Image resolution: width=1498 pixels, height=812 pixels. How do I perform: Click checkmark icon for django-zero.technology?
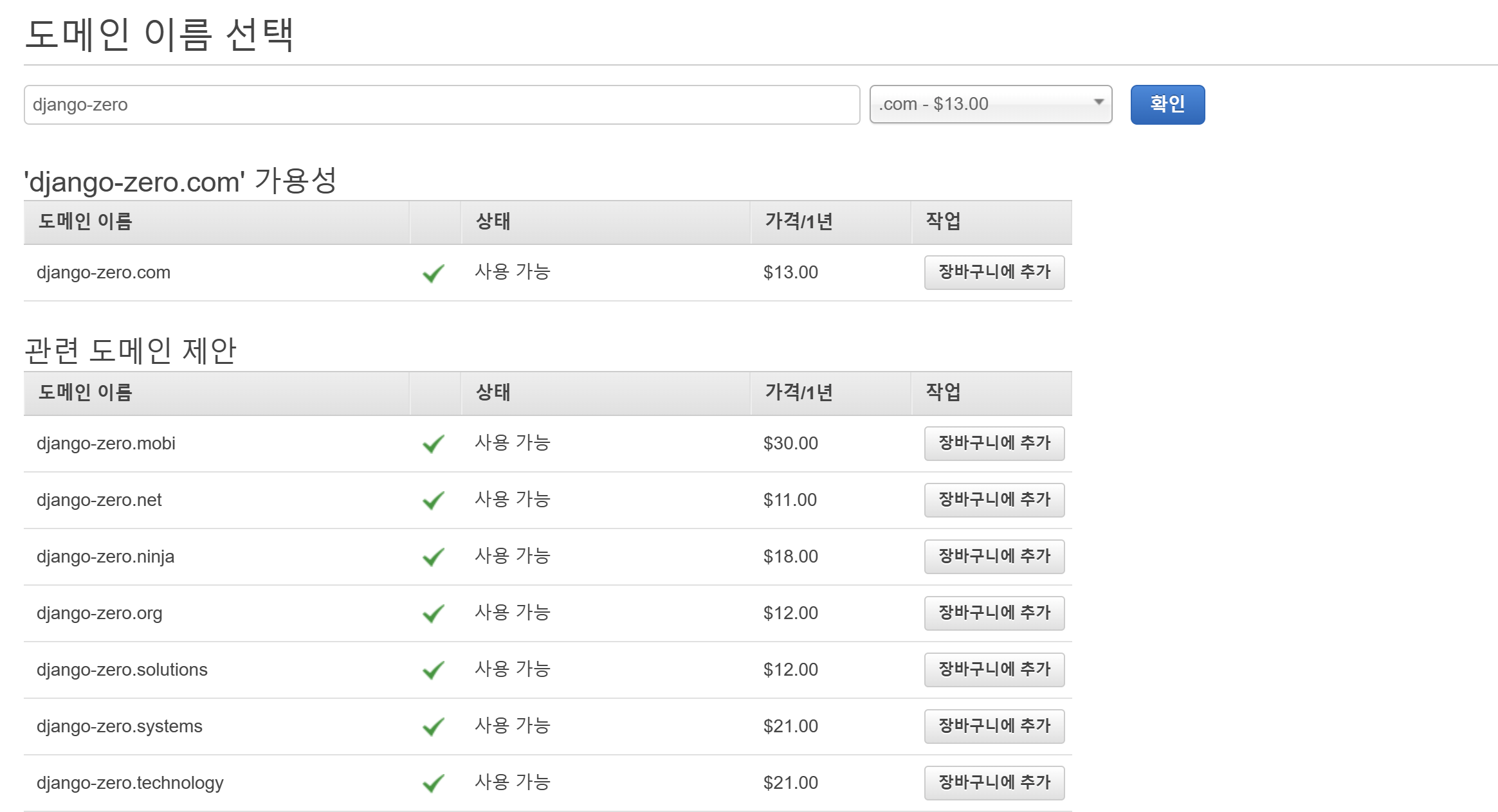(434, 783)
